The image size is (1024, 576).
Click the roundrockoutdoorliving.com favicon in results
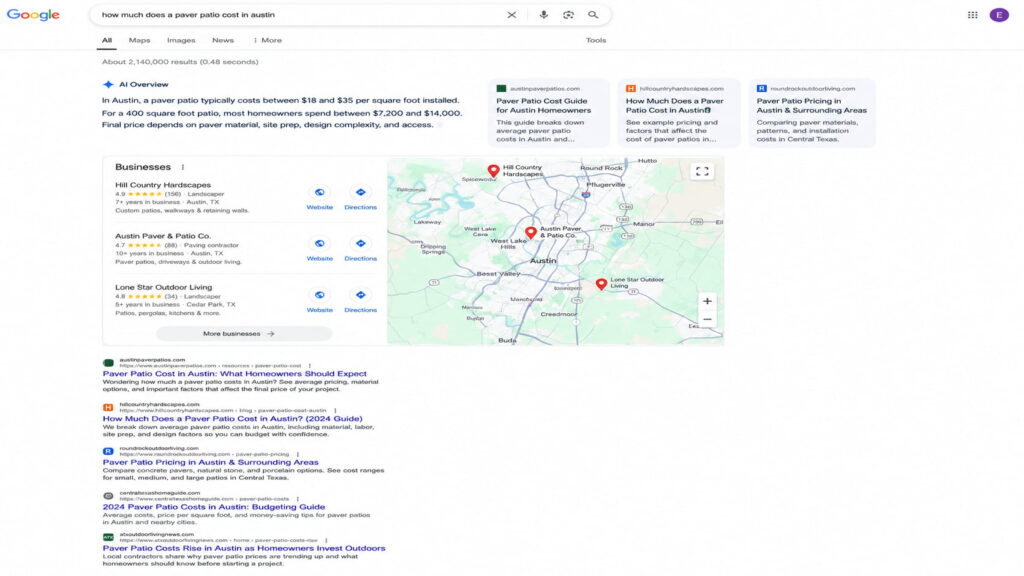[x=108, y=451]
